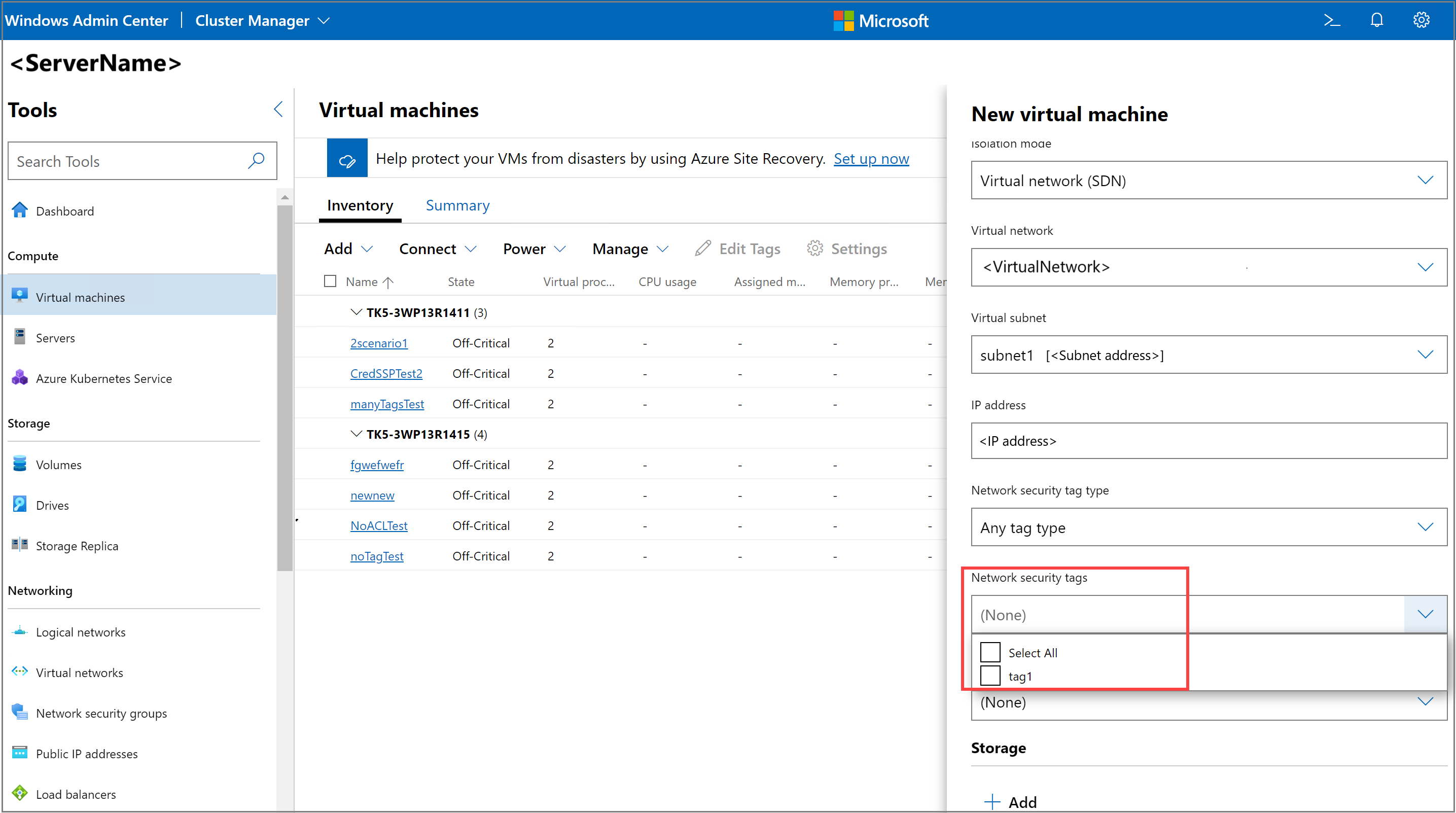Viewport: 1456px width, 813px height.
Task: Select all VMs via header checkbox
Action: pos(330,280)
